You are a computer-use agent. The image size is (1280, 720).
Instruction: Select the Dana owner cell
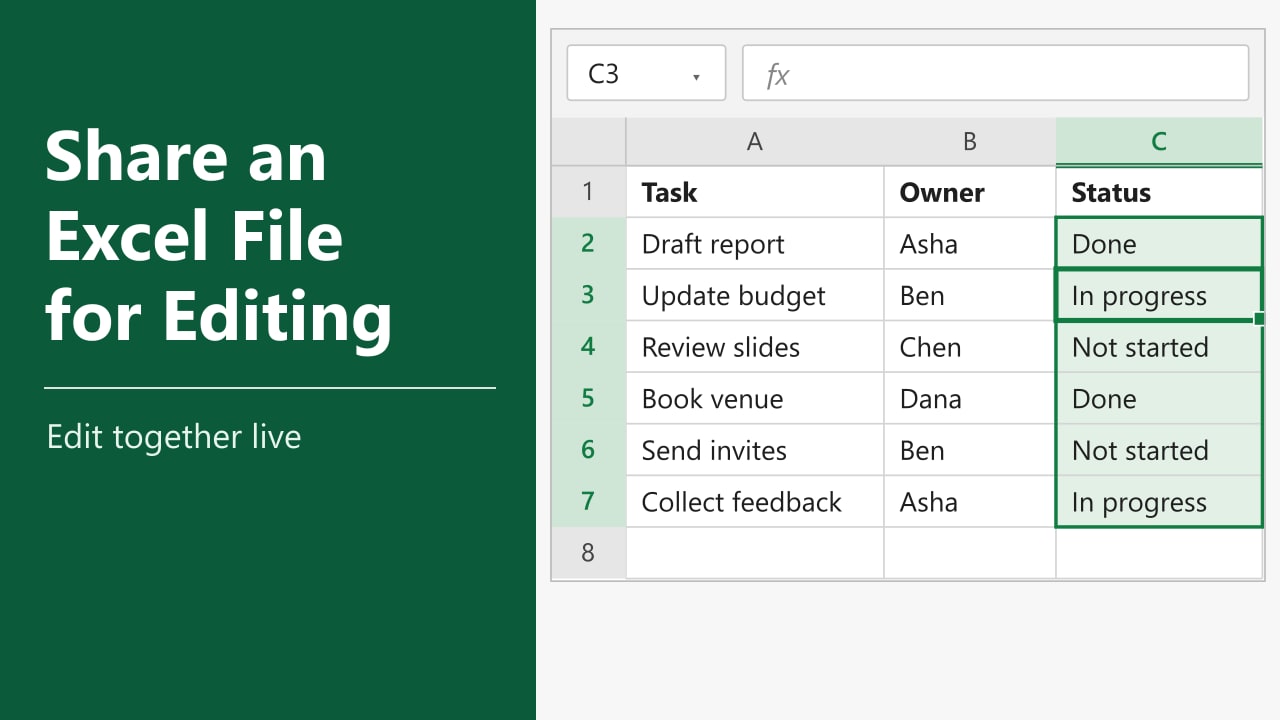969,398
